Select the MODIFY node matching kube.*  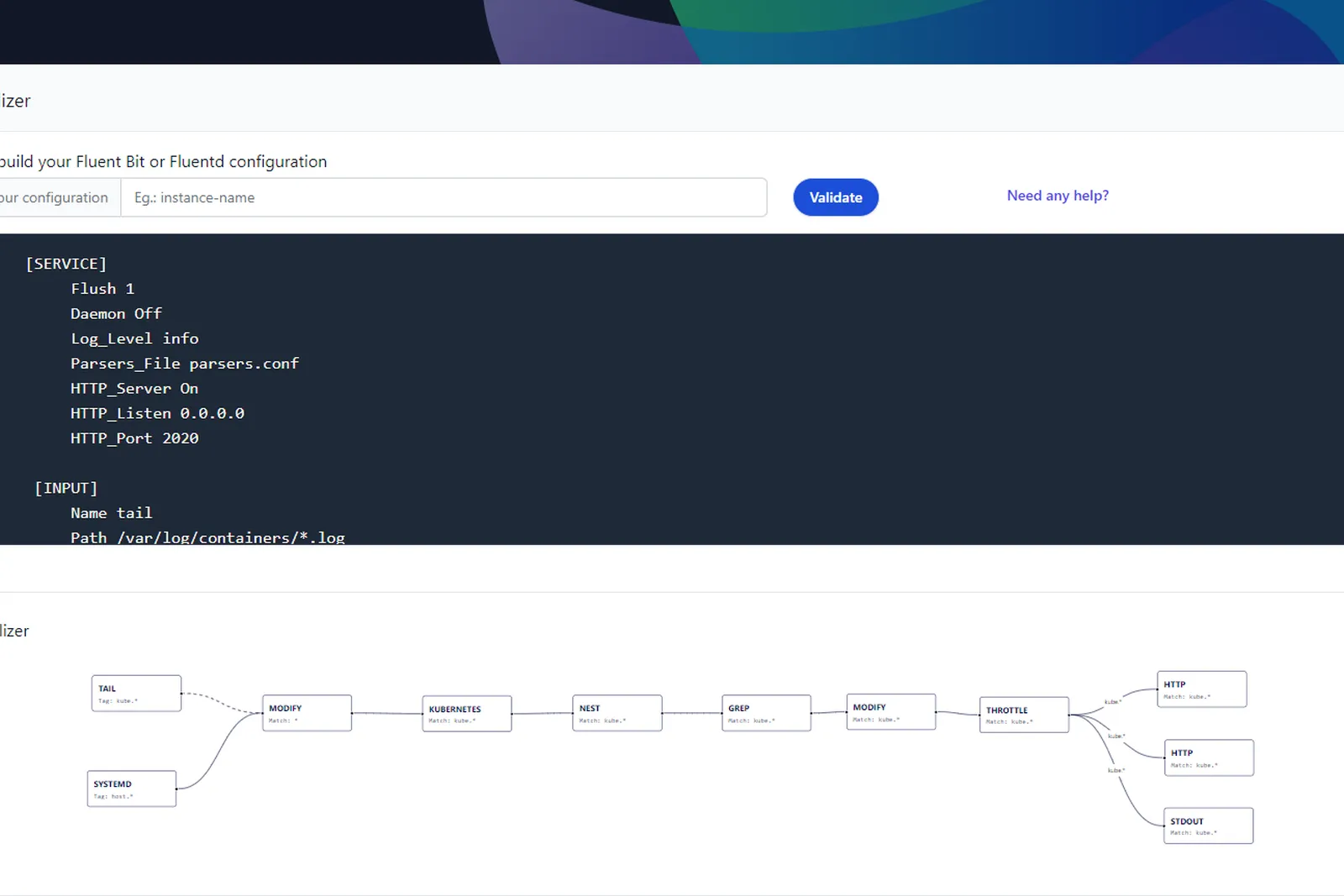891,712
